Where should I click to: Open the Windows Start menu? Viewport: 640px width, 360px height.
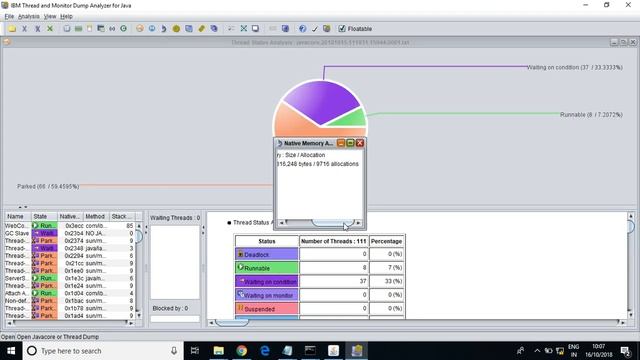click(x=11, y=351)
